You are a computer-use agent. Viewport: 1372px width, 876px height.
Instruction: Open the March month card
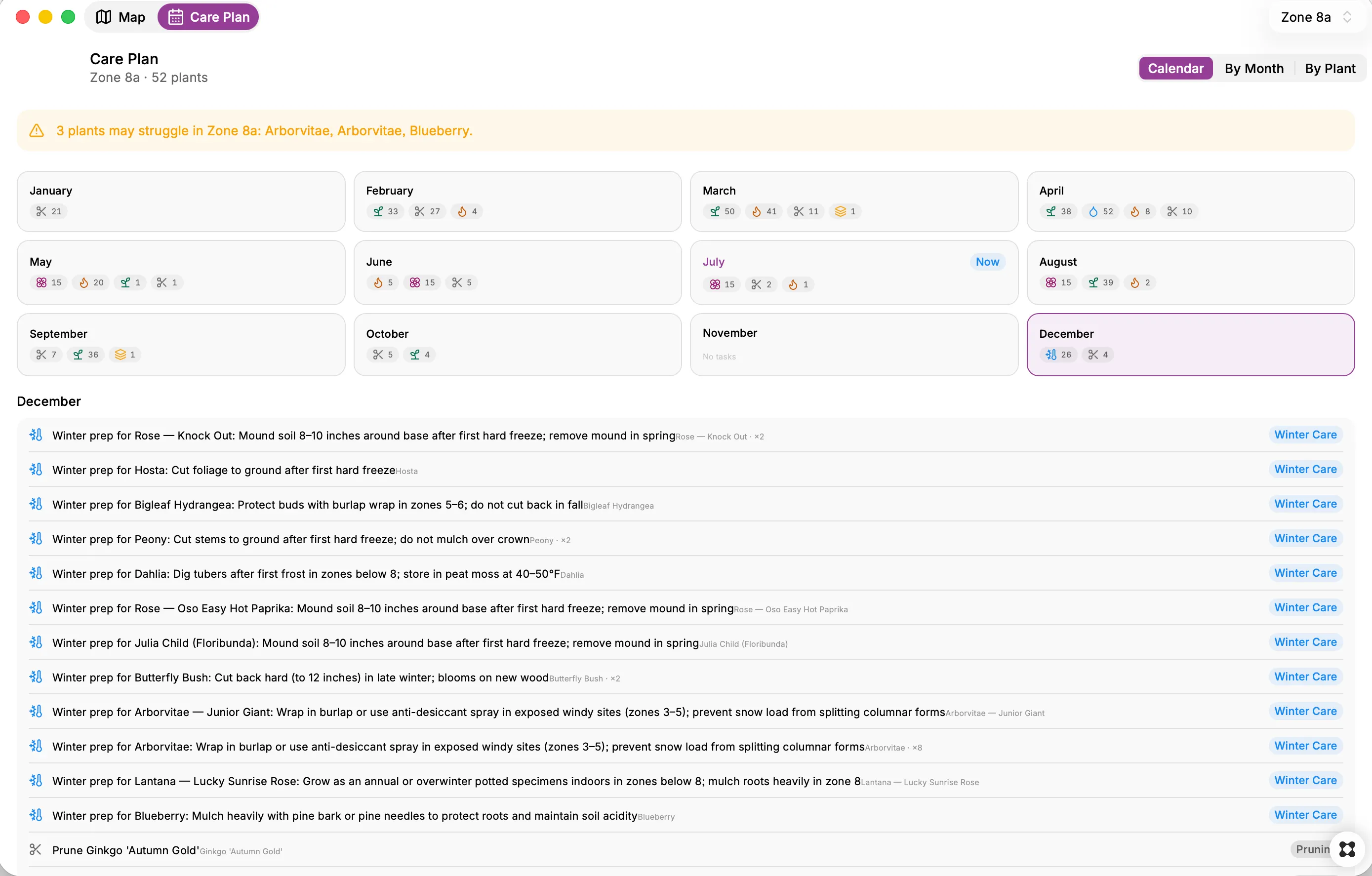pyautogui.click(x=853, y=201)
